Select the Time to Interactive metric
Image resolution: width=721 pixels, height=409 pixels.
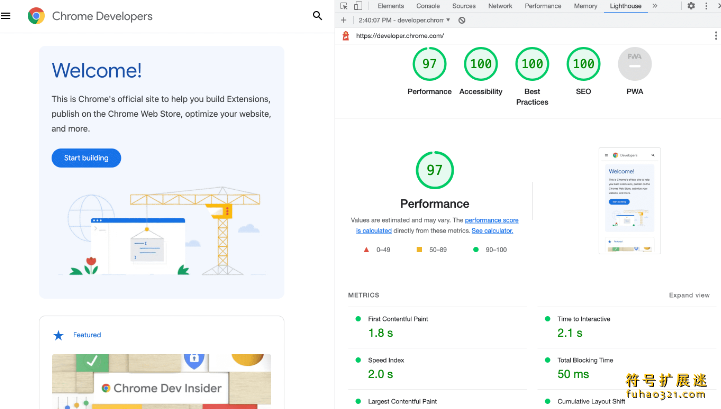[x=584, y=319]
